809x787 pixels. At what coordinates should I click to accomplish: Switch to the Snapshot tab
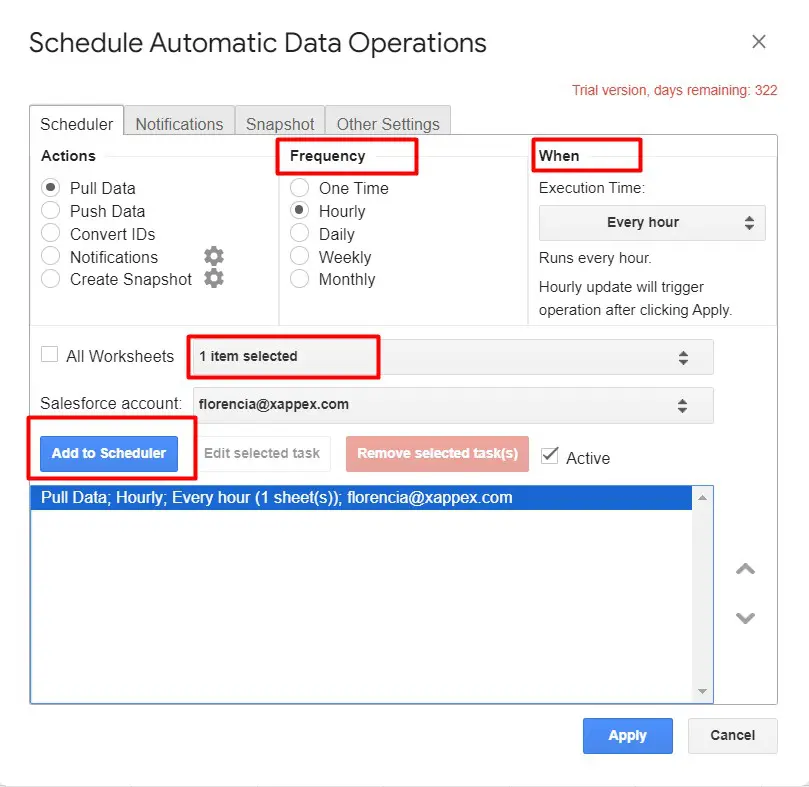click(280, 124)
